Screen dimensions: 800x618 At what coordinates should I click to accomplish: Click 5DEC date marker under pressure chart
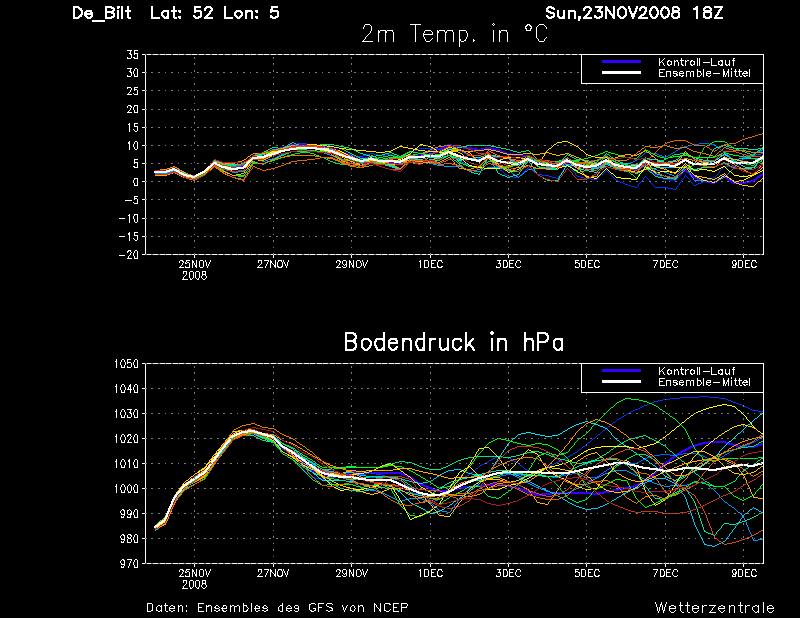point(587,574)
